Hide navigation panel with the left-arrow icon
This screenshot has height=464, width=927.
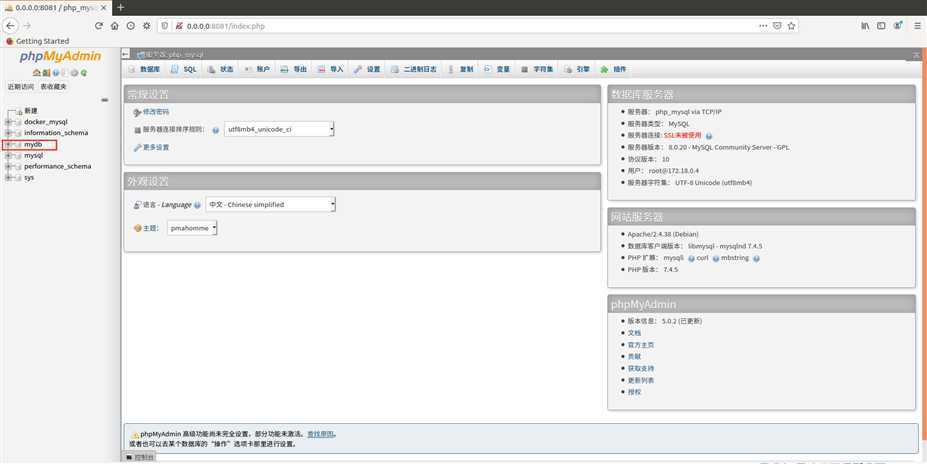(125, 54)
